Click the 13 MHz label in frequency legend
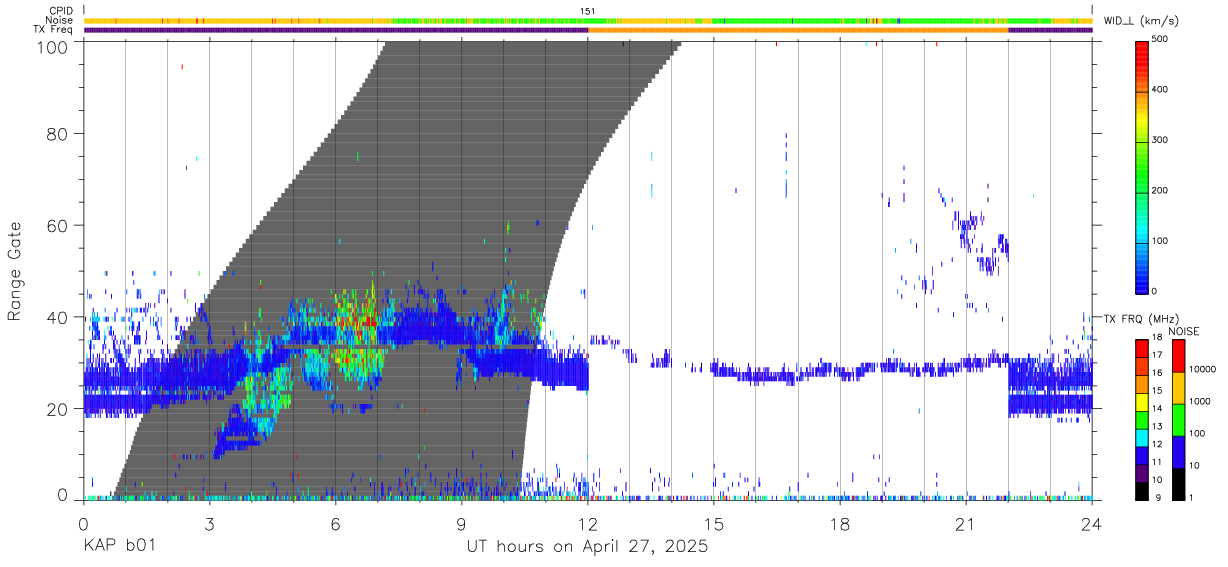The image size is (1228, 567). (x=1158, y=428)
